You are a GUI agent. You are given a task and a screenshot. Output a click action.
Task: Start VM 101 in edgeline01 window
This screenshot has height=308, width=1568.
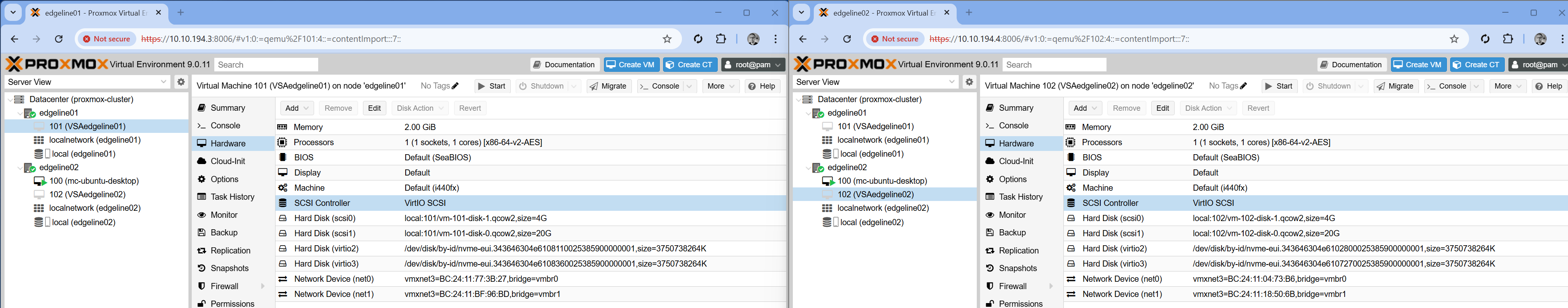point(492,86)
